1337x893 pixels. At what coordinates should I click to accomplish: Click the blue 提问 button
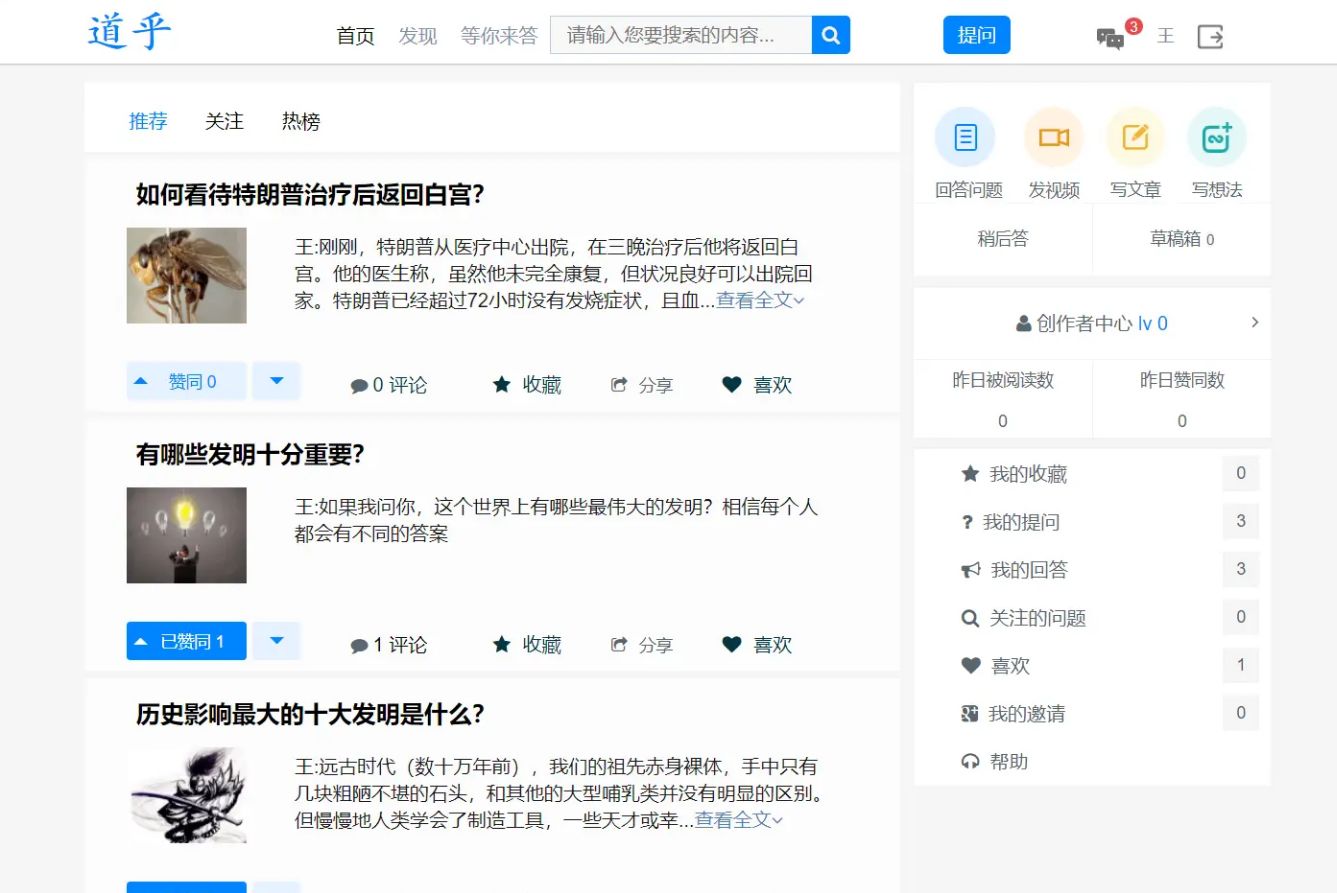pyautogui.click(x=976, y=34)
